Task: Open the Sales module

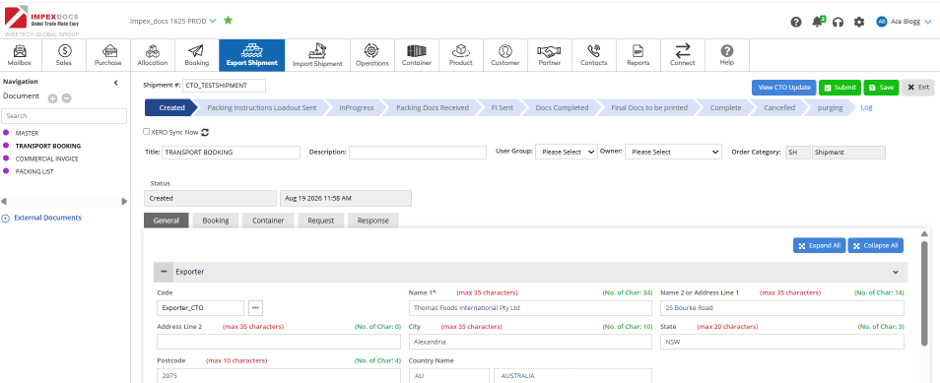Action: click(x=64, y=55)
